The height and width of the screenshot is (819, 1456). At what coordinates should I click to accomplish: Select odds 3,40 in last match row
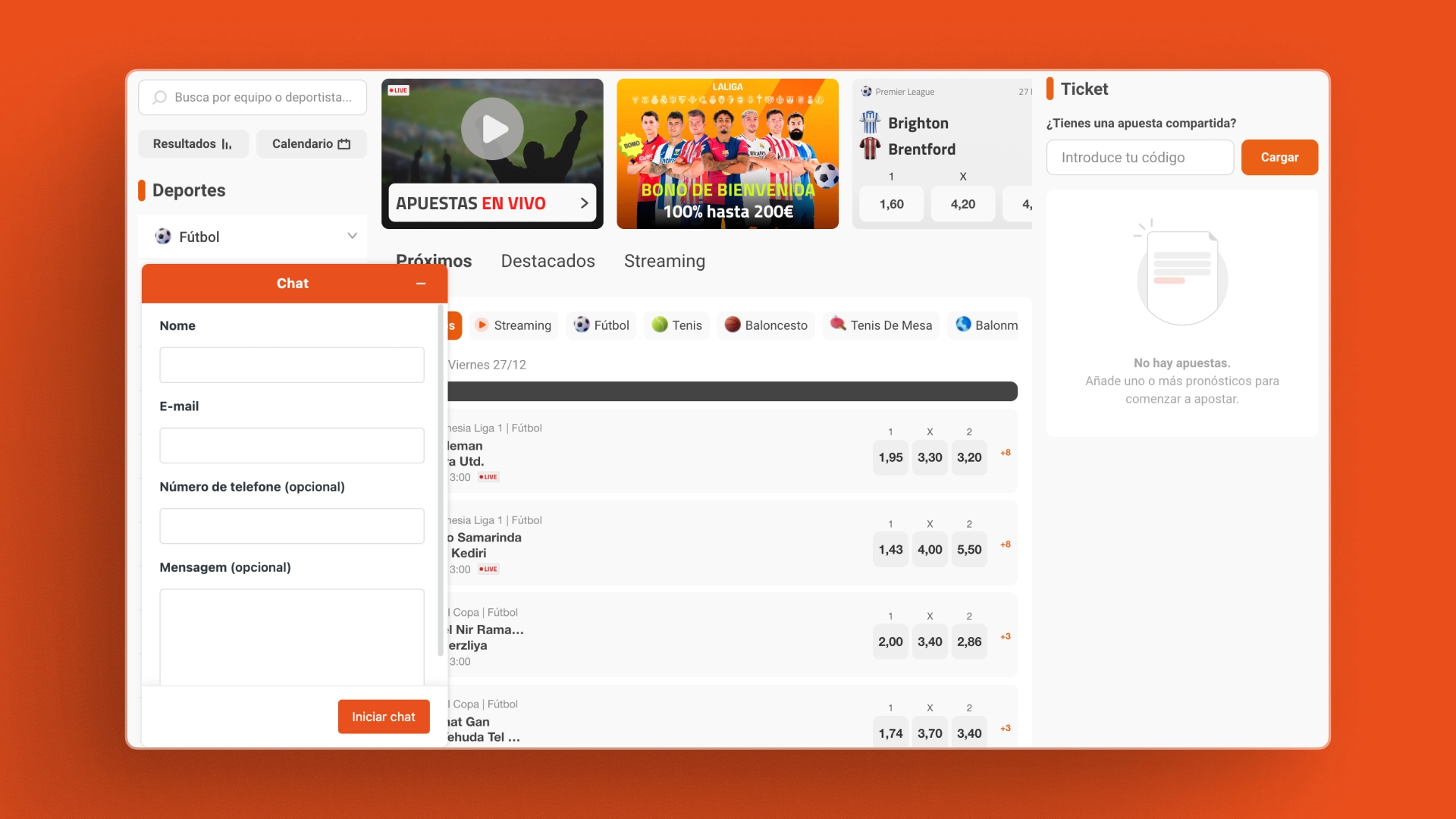(x=969, y=733)
